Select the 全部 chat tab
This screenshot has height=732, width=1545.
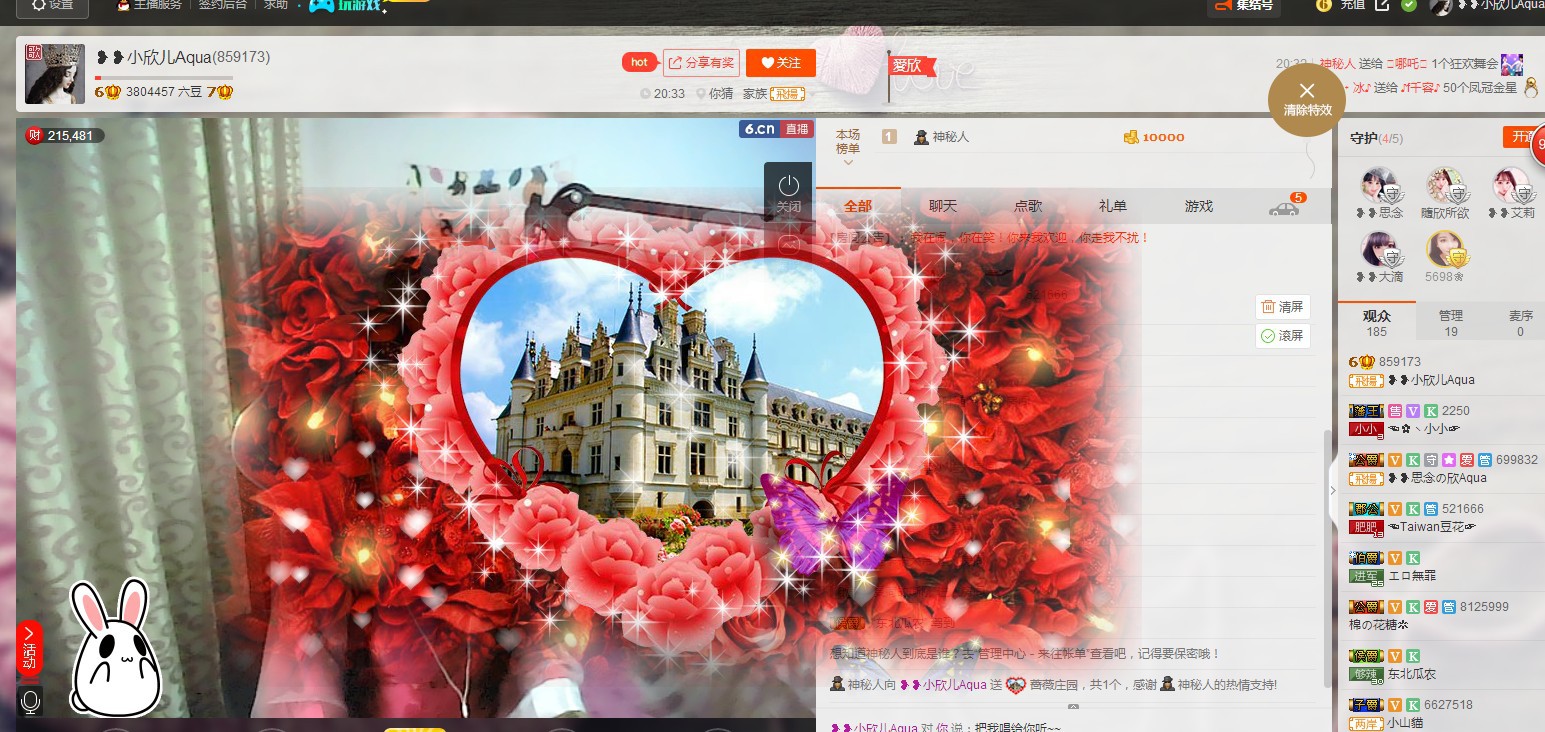coord(858,206)
